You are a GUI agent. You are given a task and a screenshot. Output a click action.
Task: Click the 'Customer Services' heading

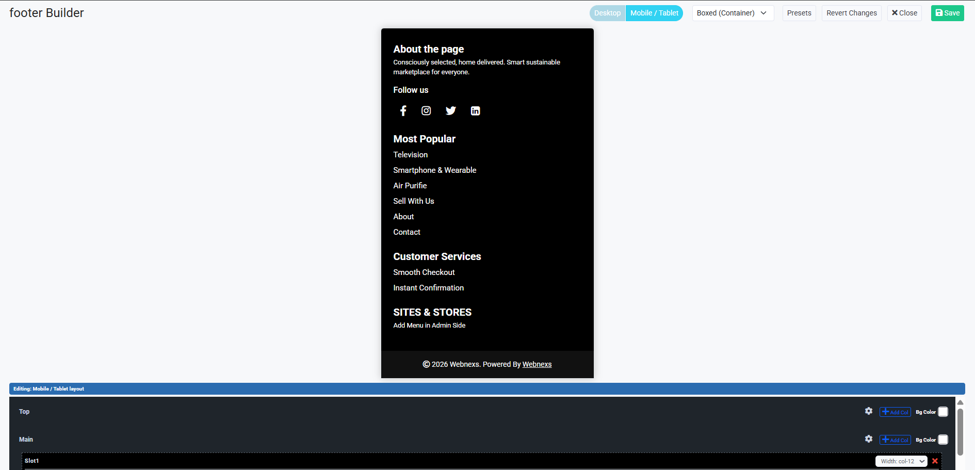coord(437,257)
